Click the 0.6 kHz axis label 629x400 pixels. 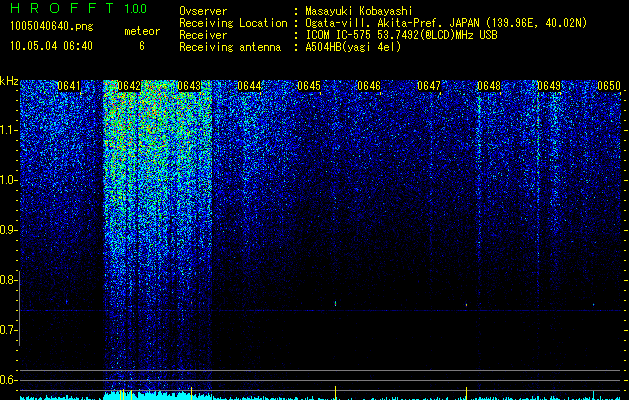[9, 380]
